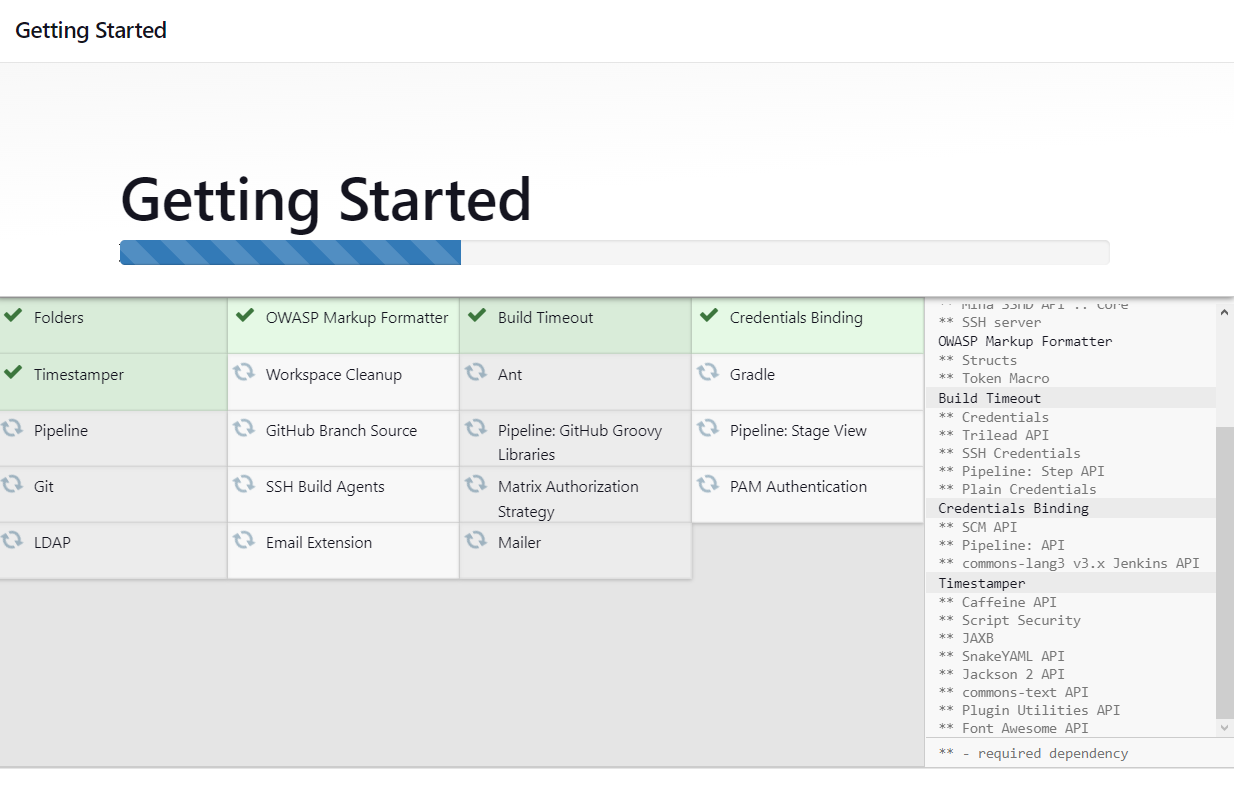Click the '** Font Awesome API' log entry
This screenshot has width=1234, height=802.
1014,728
